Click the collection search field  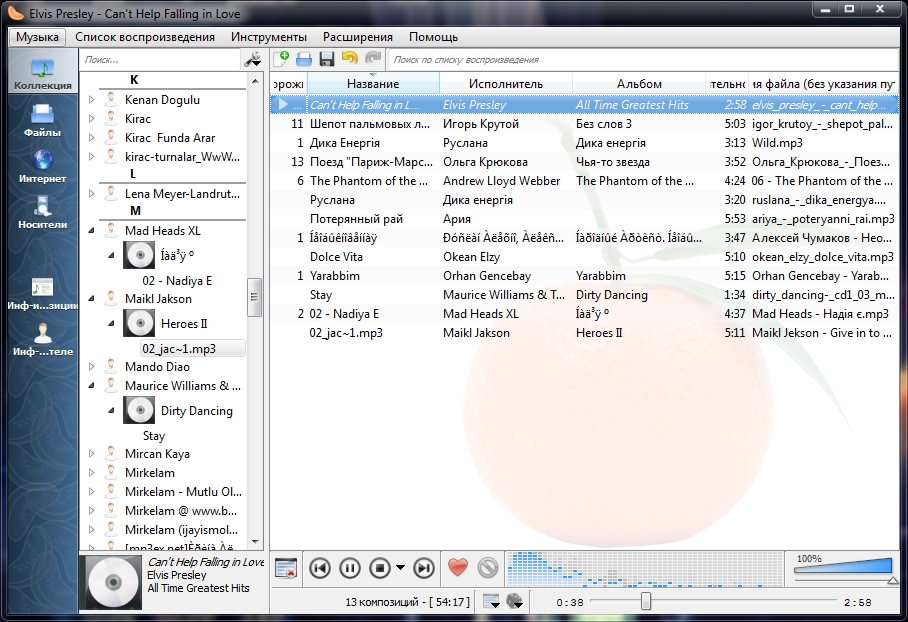[160, 60]
